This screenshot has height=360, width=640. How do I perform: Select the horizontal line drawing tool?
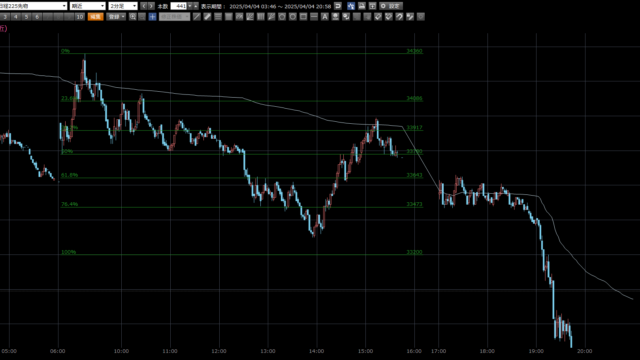click(314, 17)
